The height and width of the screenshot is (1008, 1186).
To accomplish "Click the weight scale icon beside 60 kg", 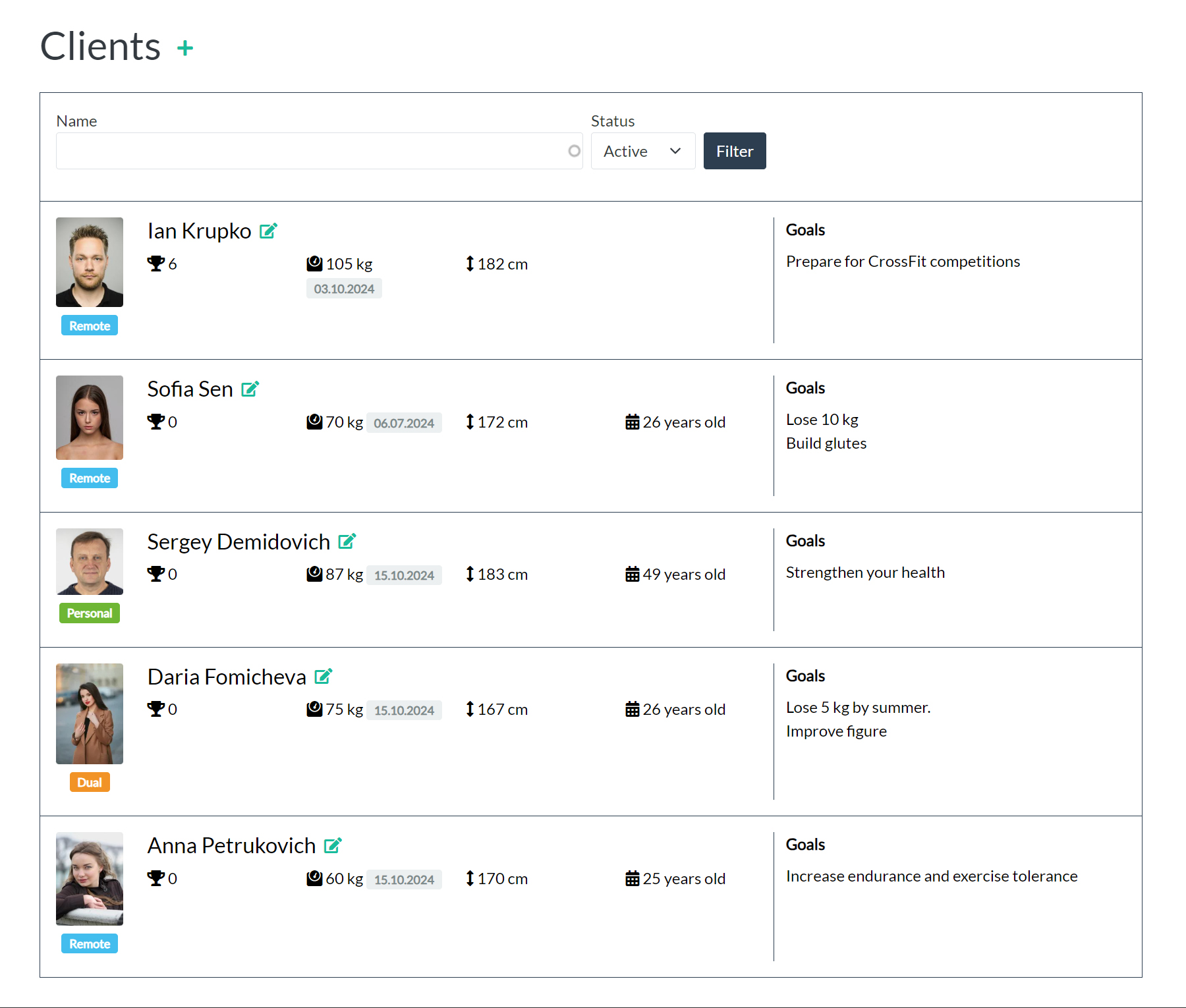I will (x=314, y=878).
